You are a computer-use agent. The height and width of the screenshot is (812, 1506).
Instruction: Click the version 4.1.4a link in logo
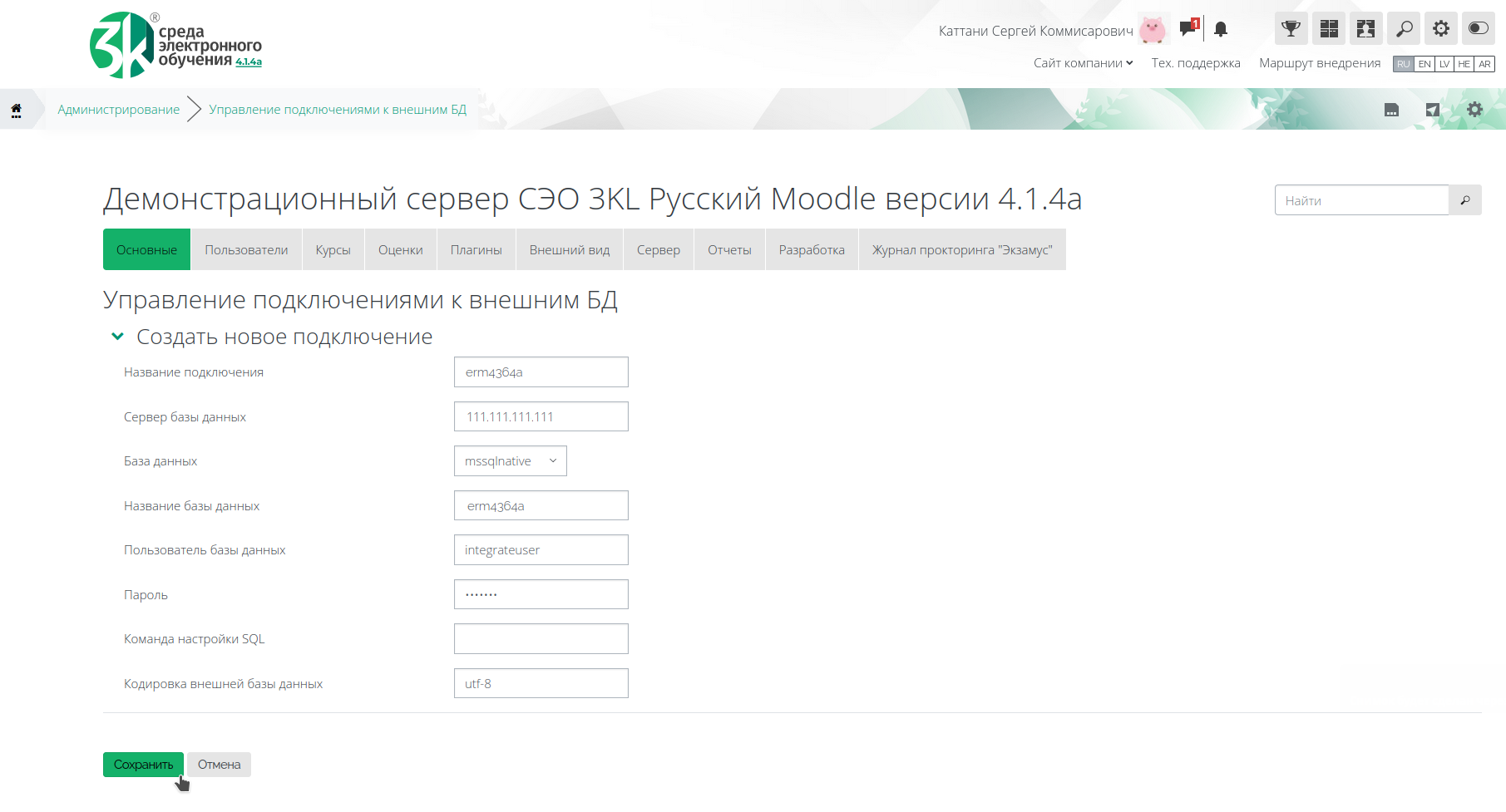[x=249, y=62]
